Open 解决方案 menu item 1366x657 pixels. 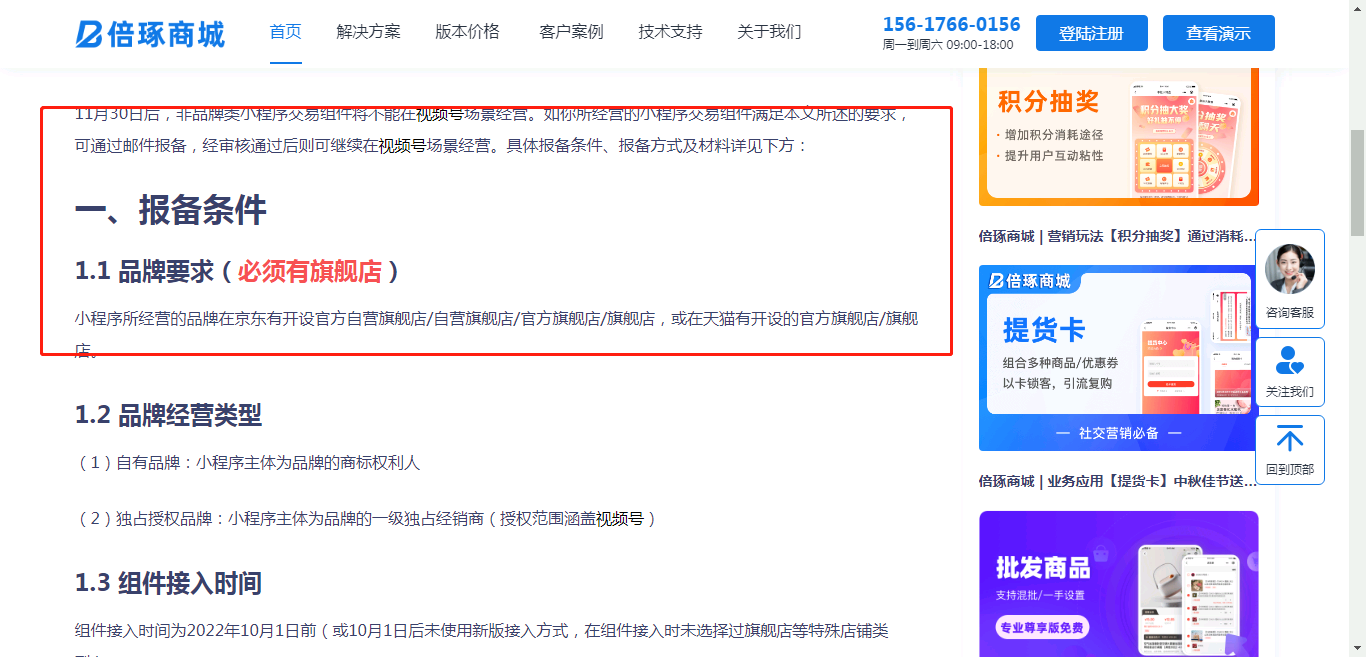tap(369, 32)
